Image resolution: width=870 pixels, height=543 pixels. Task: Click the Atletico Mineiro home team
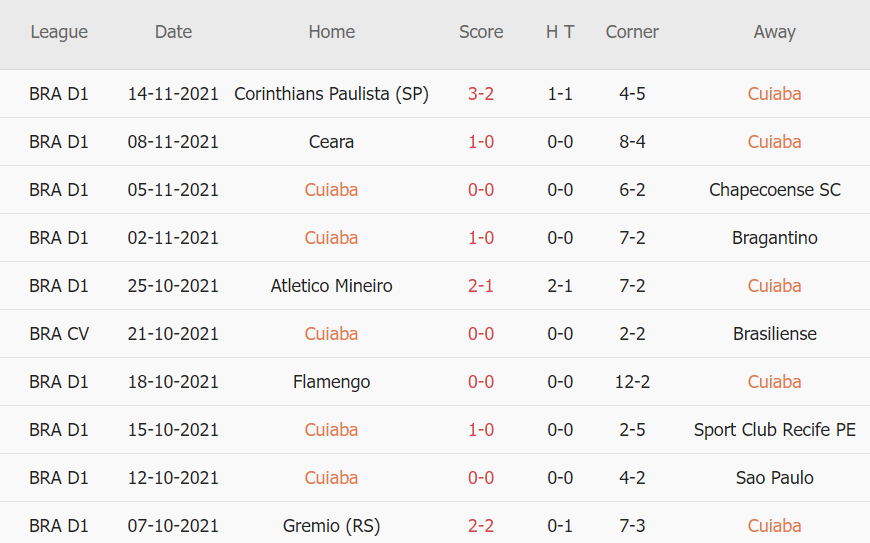click(x=331, y=286)
